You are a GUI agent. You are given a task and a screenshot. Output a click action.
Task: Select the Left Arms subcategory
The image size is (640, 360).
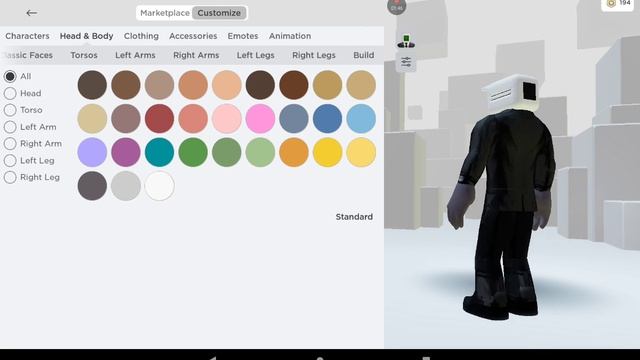pyautogui.click(x=135, y=55)
